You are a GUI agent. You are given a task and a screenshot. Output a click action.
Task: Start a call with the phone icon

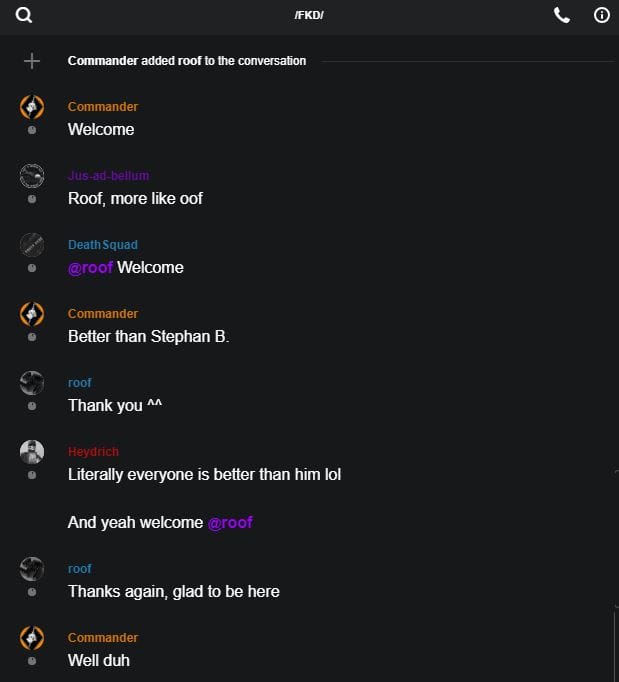point(562,15)
